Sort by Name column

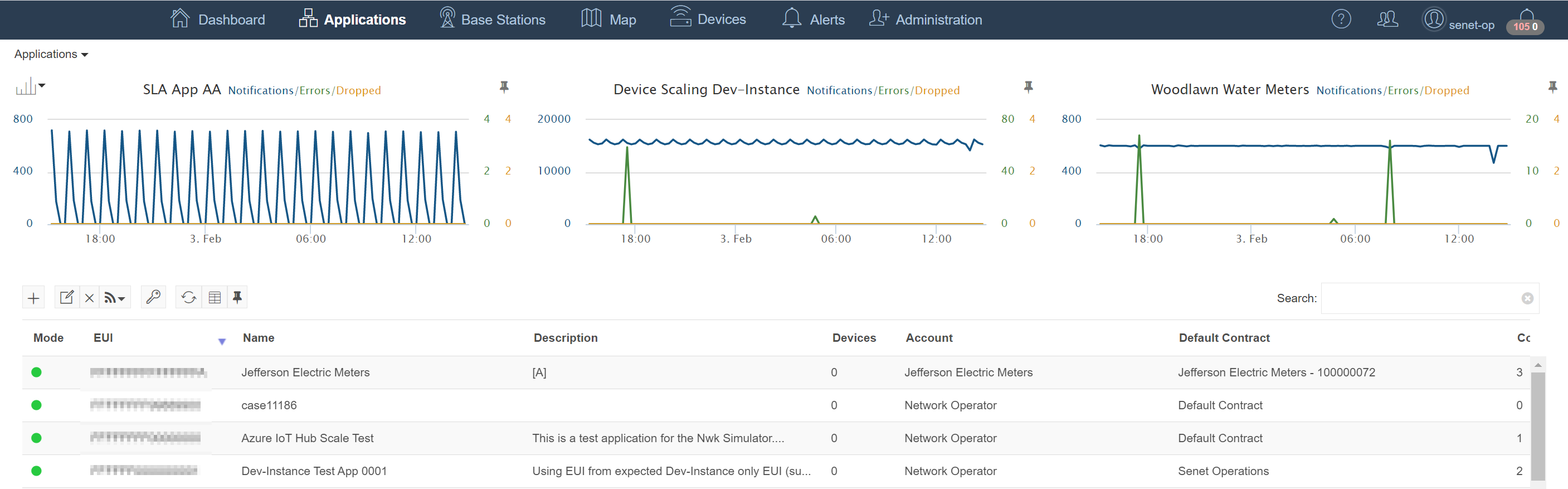(x=259, y=338)
